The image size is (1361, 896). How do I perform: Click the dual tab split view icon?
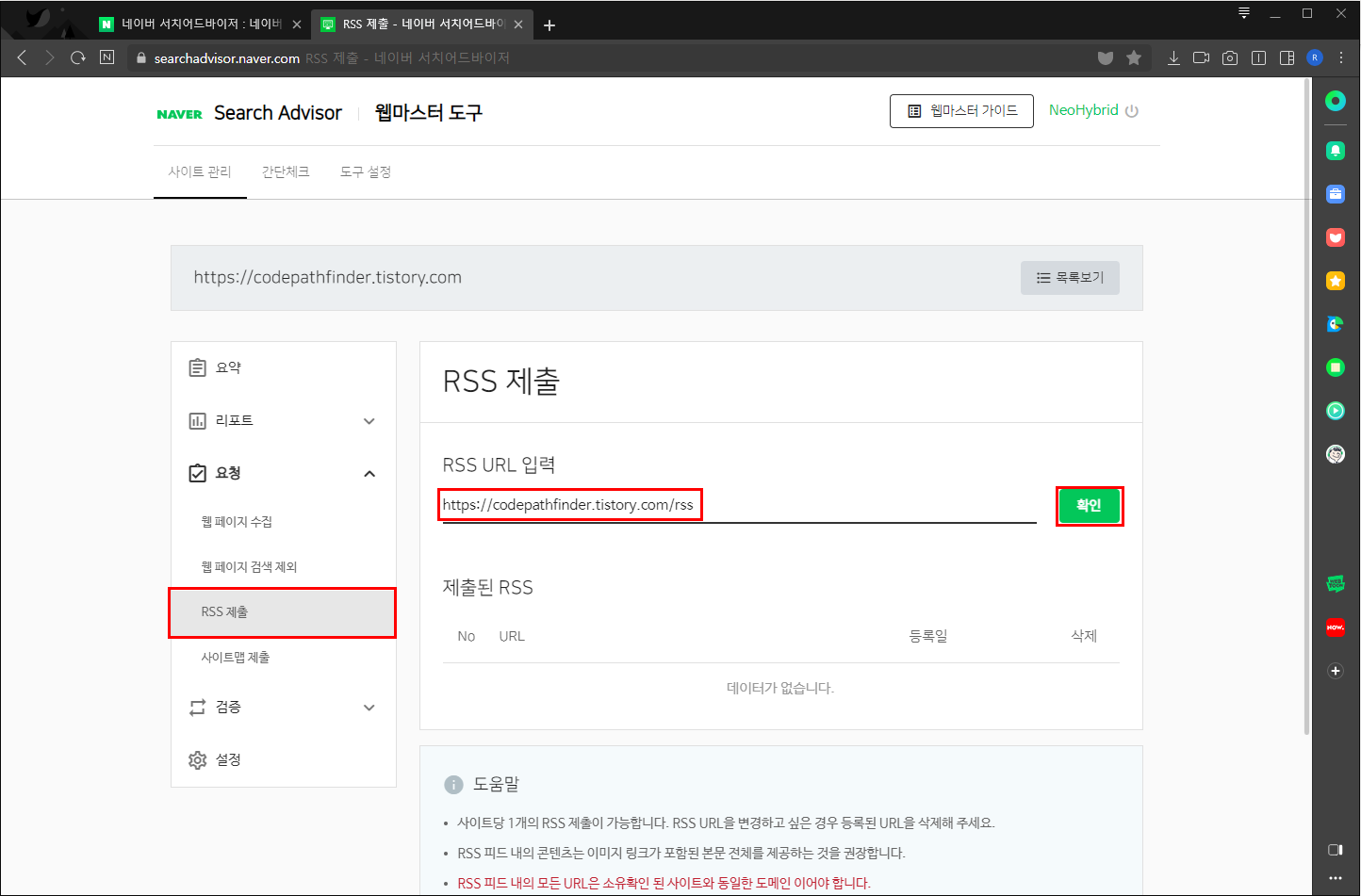[1258, 57]
